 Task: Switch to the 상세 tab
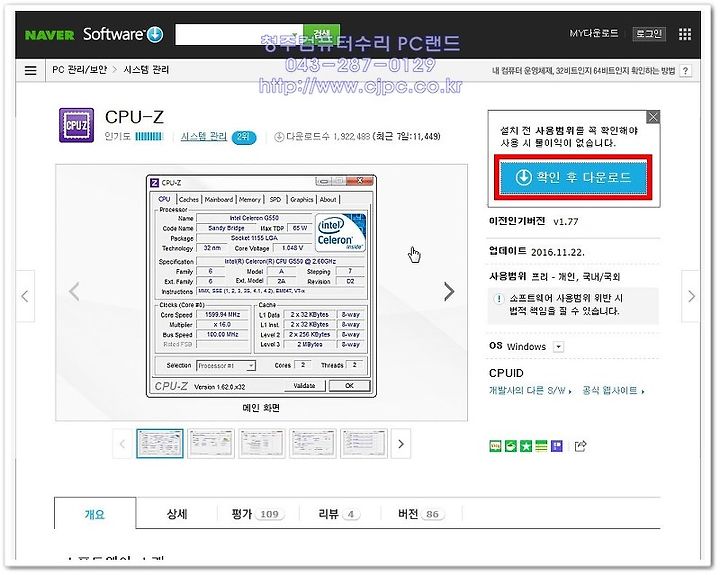tap(177, 514)
